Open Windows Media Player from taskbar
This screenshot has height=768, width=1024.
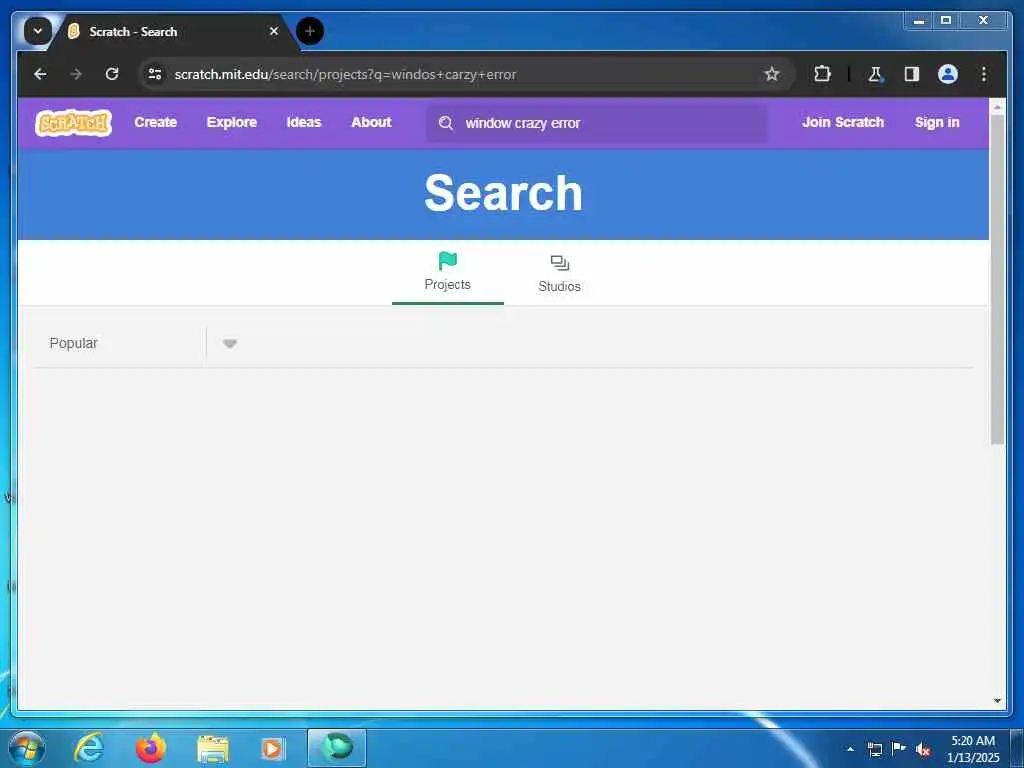click(272, 749)
